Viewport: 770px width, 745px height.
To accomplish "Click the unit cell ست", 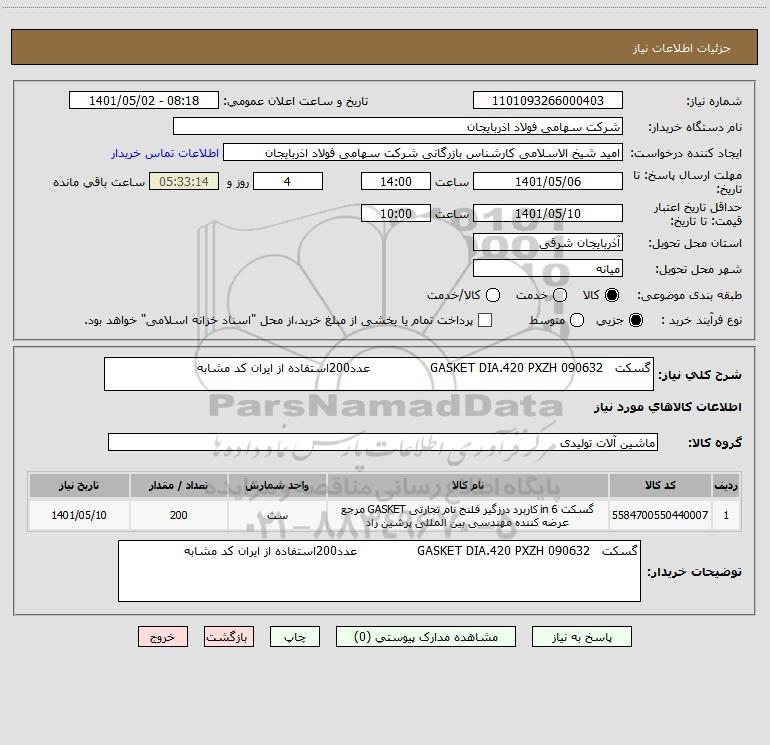I will [x=277, y=515].
